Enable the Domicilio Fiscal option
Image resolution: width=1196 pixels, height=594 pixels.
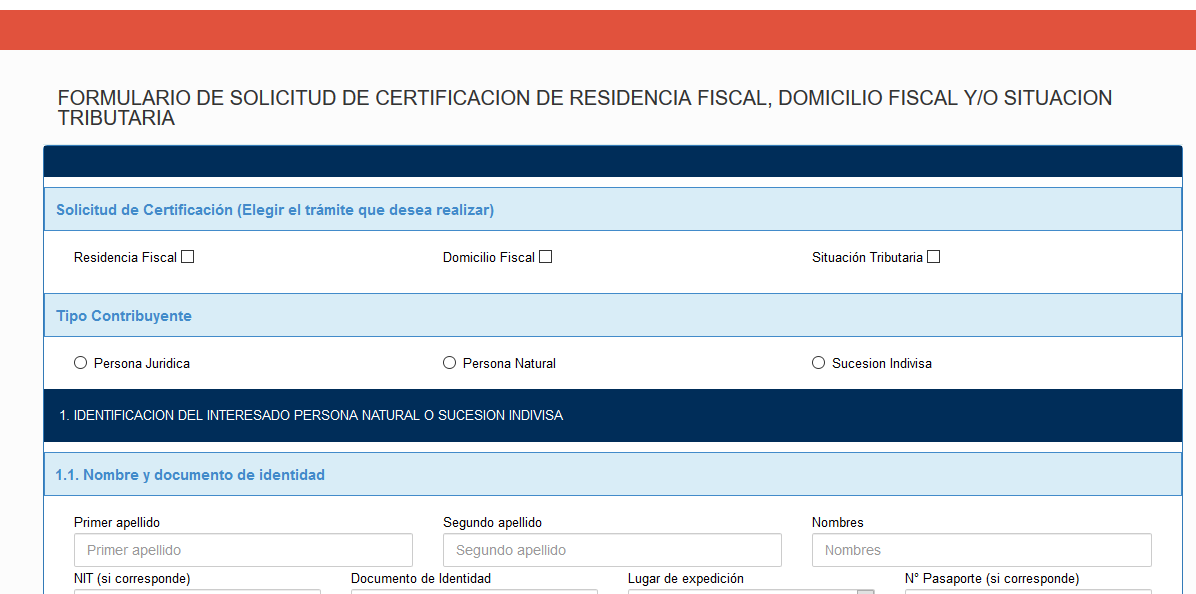pyautogui.click(x=545, y=256)
